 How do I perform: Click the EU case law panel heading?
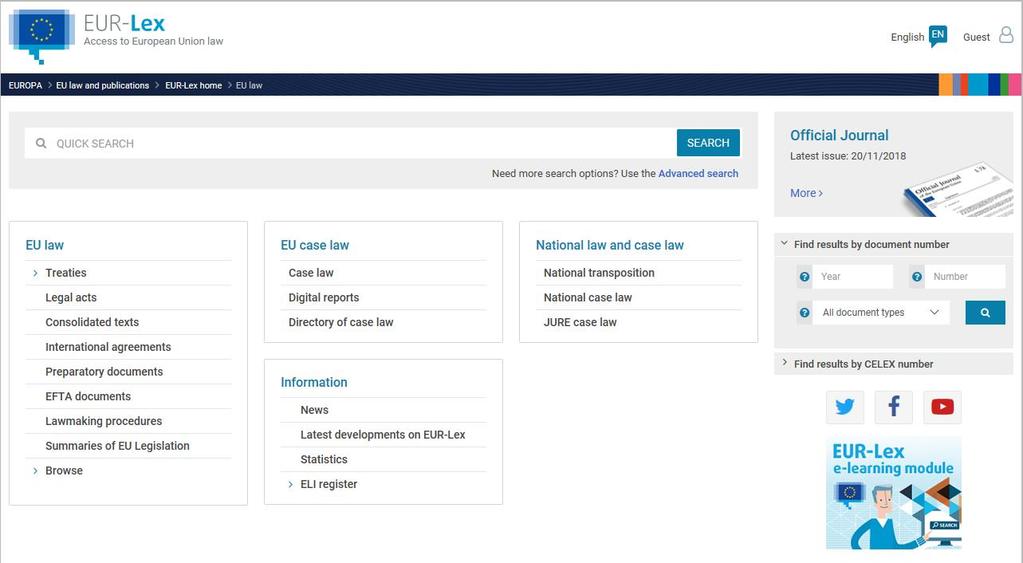pos(315,245)
